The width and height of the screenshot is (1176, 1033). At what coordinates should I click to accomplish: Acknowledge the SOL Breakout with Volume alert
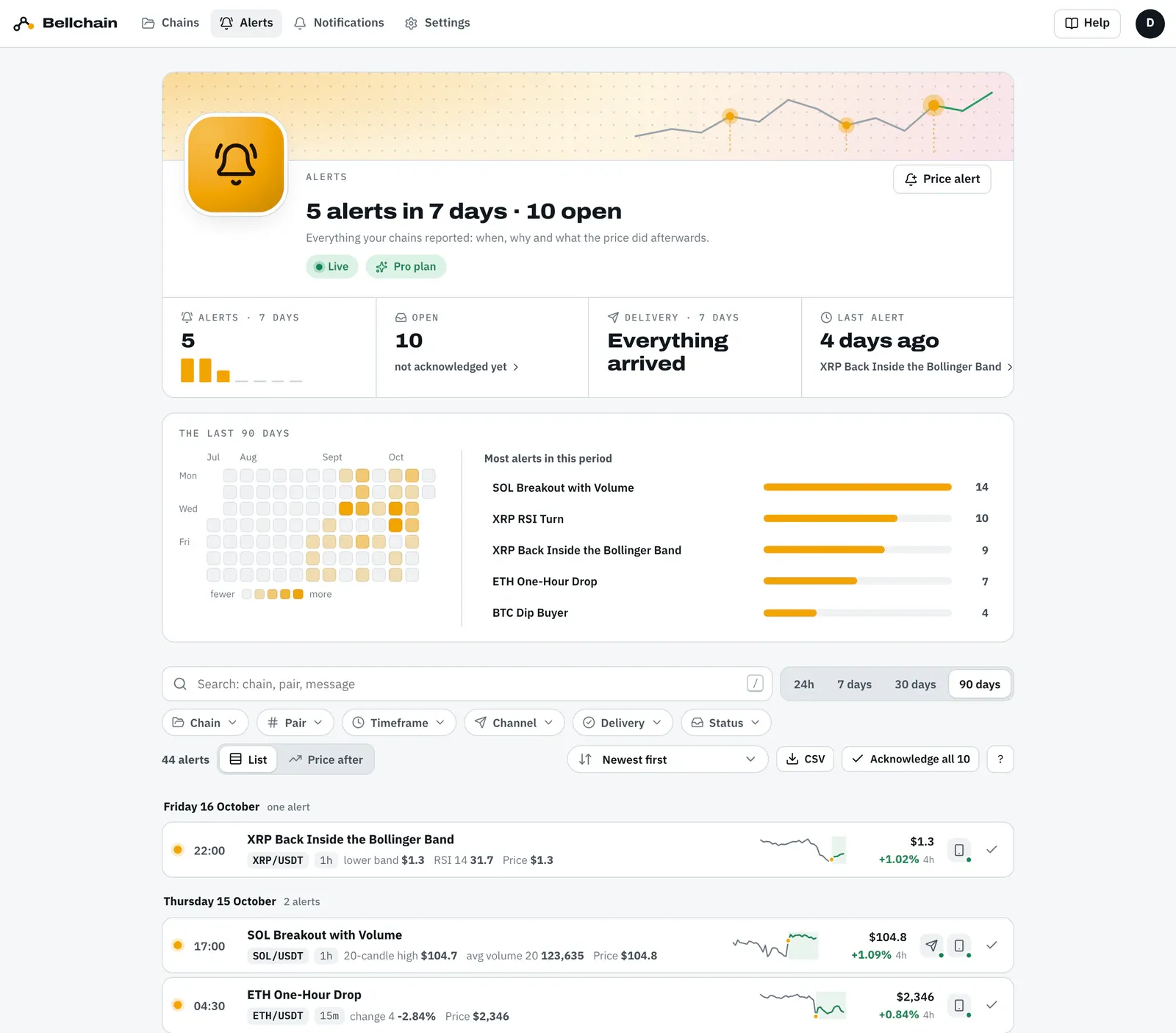[992, 946]
